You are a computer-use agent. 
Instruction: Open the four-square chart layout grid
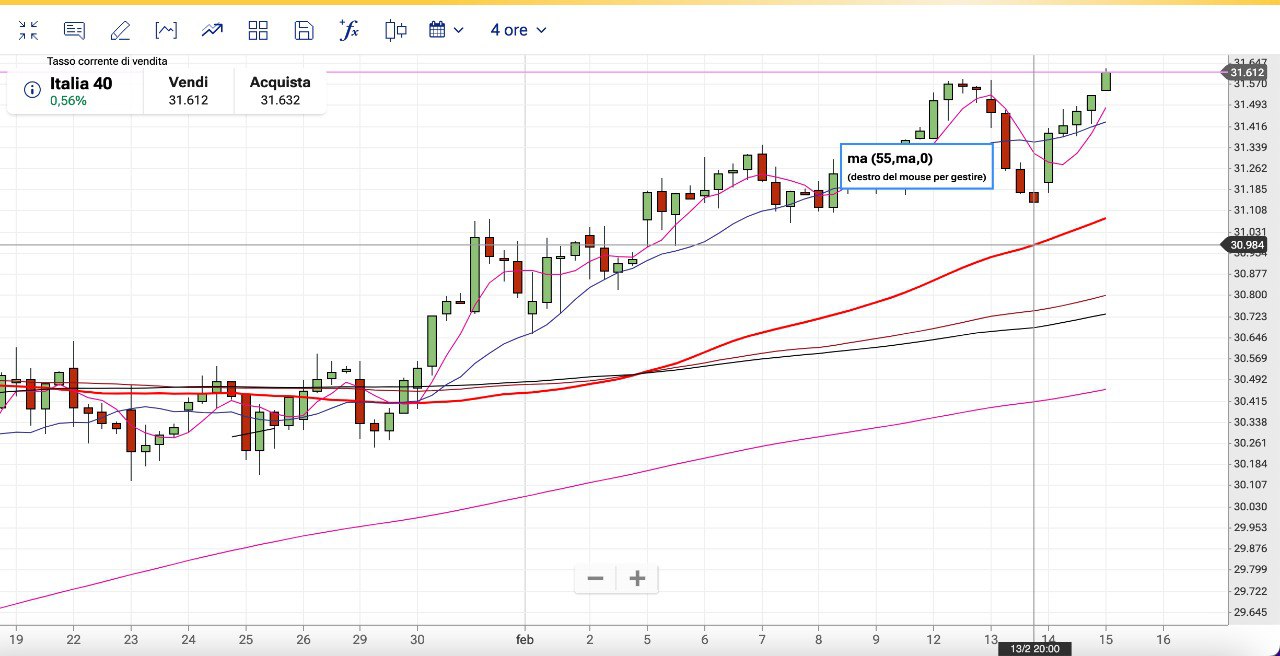point(258,30)
